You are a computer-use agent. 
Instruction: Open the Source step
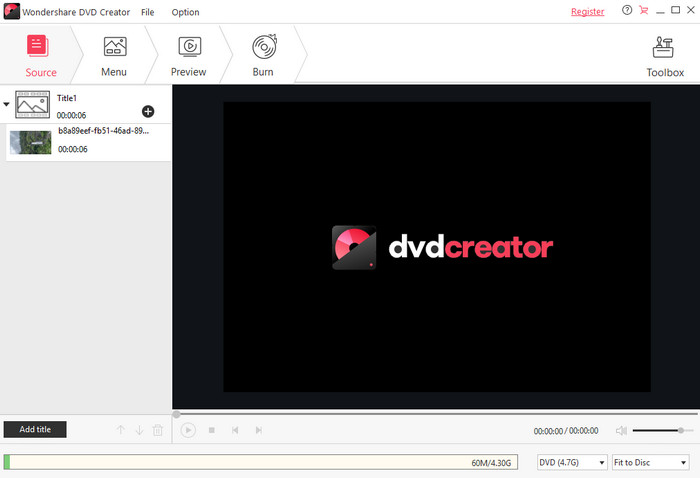click(40, 55)
